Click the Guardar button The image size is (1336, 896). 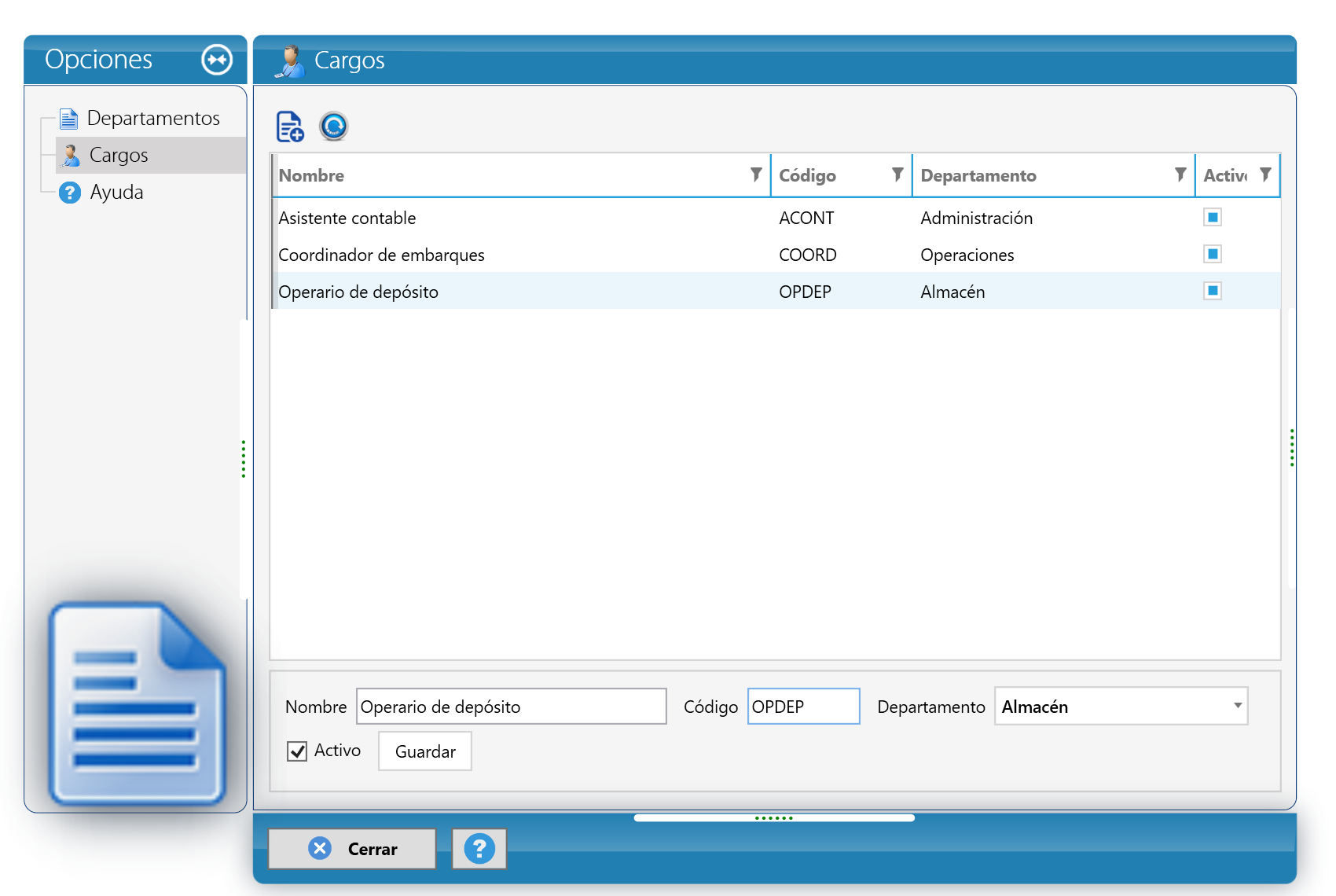[x=425, y=751]
